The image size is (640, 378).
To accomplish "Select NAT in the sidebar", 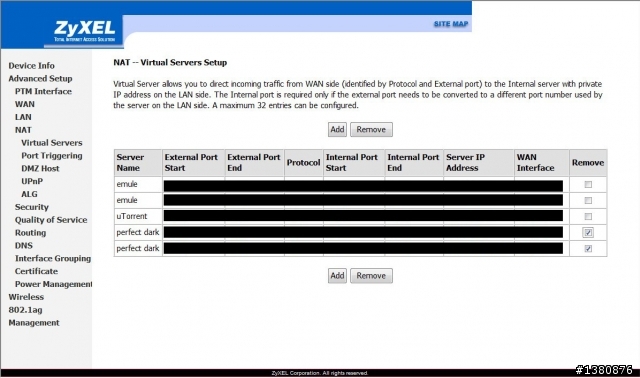I will [23, 130].
